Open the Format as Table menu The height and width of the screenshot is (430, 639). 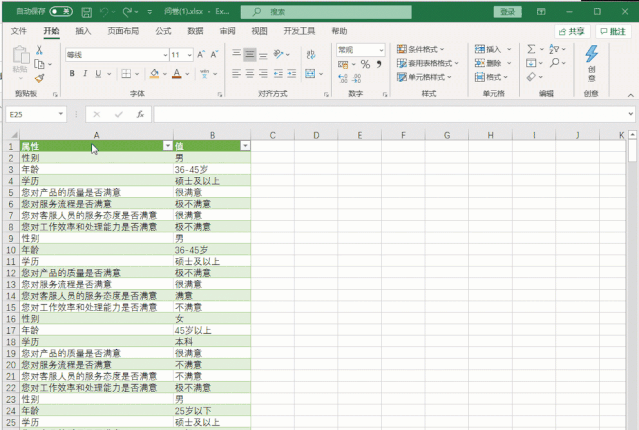[428, 63]
